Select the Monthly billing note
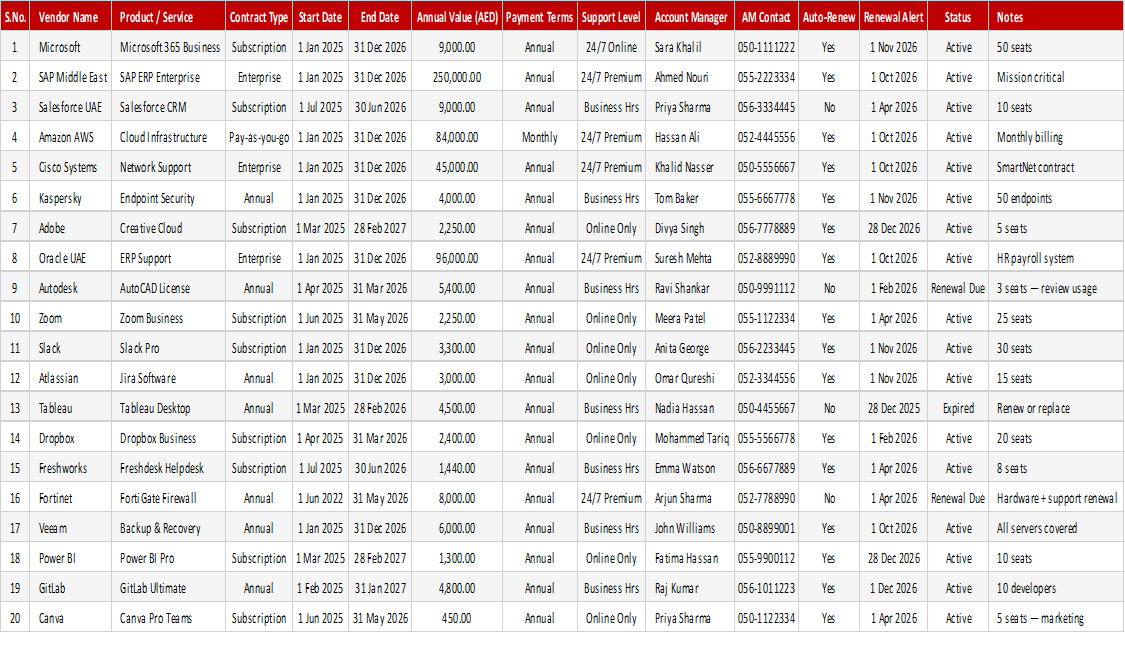The height and width of the screenshot is (661, 1125). click(x=1055, y=138)
